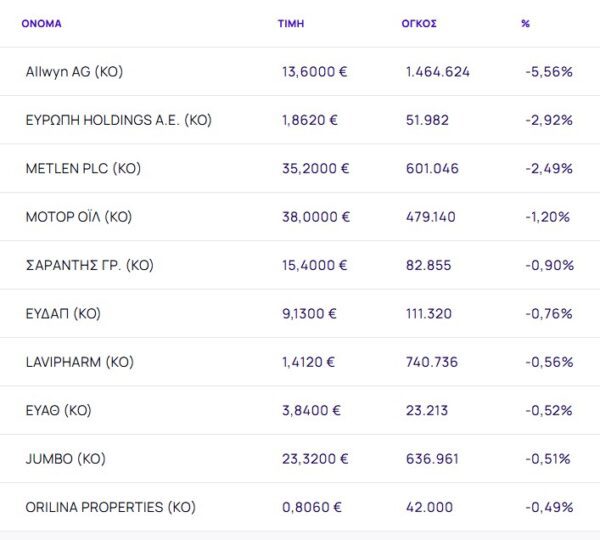
Task: Click LAVIPHARM volume 740.736 cell
Action: click(432, 362)
